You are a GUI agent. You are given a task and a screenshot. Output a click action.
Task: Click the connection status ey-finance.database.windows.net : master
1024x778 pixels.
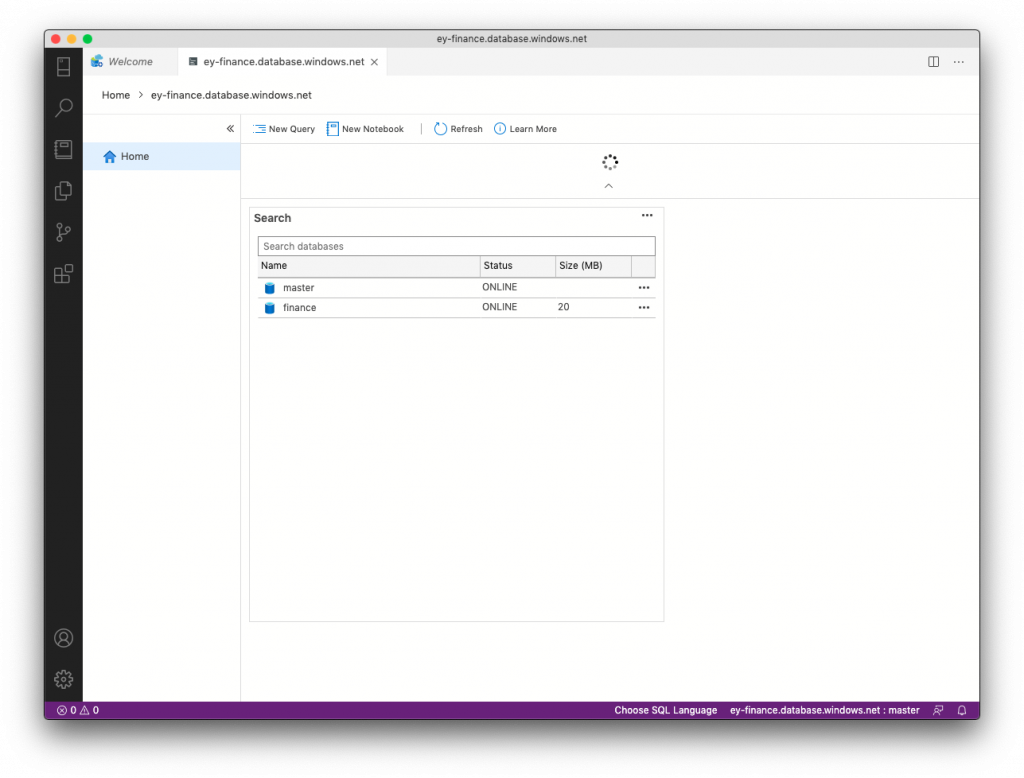[x=825, y=711]
